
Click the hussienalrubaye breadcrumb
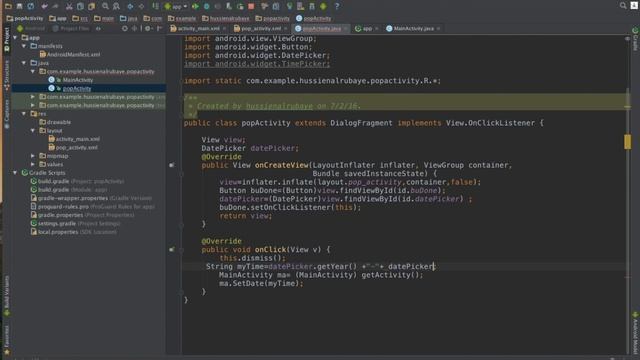pos(226,18)
